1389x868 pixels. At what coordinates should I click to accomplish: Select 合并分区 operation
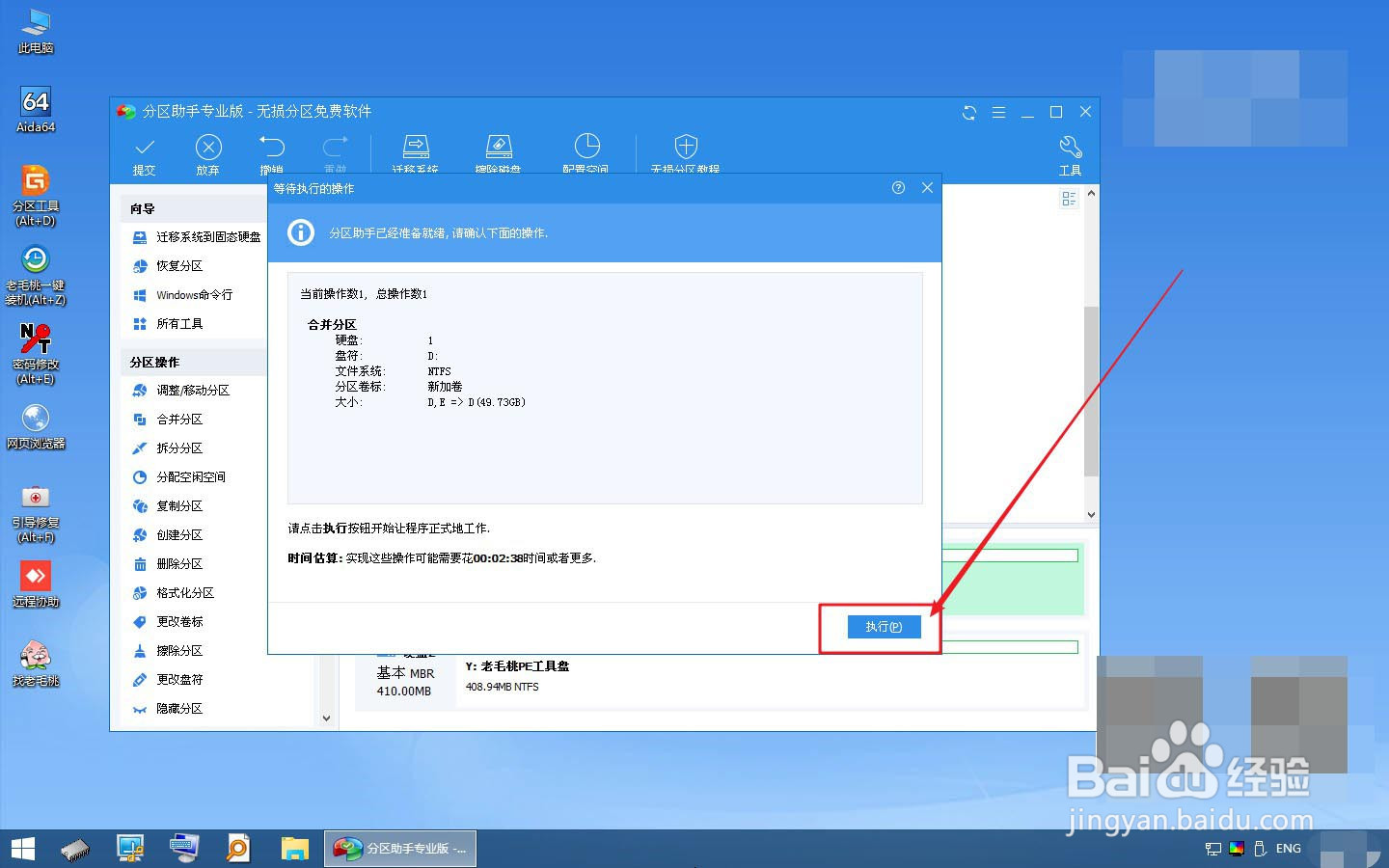click(167, 419)
